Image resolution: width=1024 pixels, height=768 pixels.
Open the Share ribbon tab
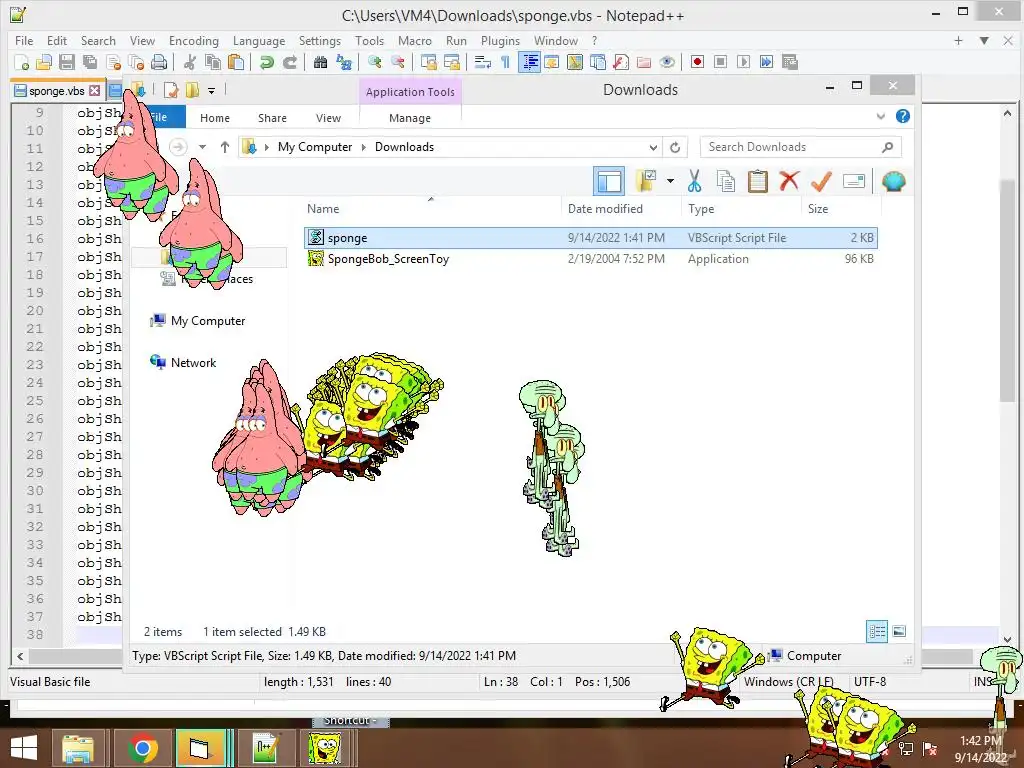(x=272, y=118)
